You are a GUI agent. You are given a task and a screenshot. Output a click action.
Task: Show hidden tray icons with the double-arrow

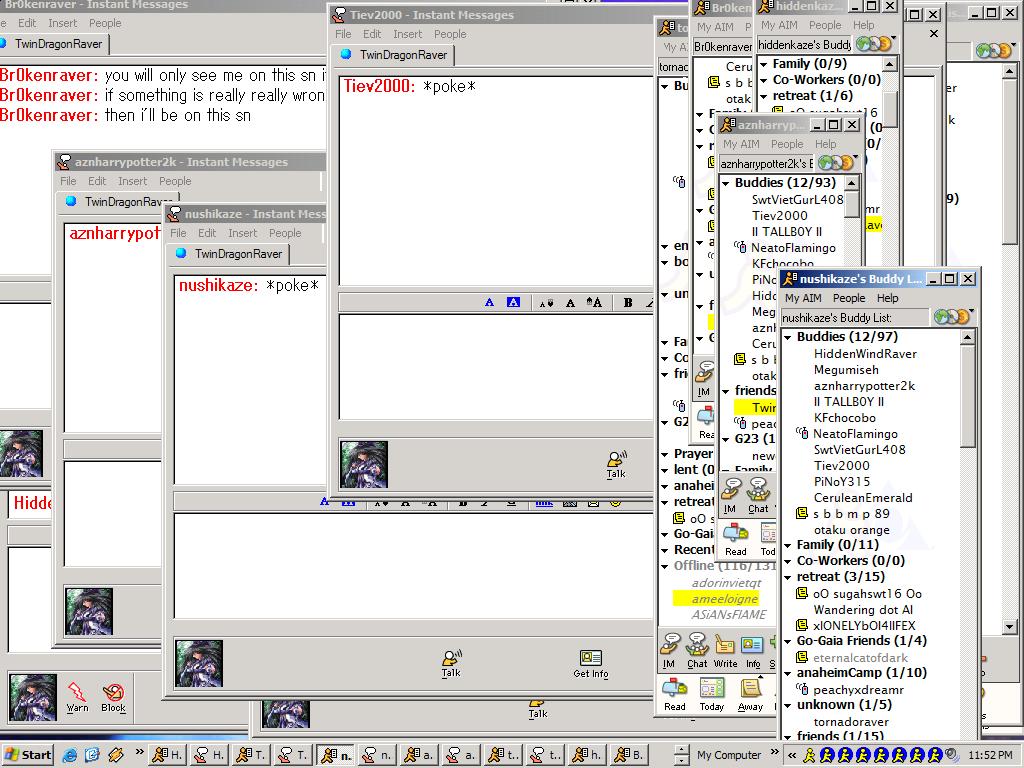(792, 755)
